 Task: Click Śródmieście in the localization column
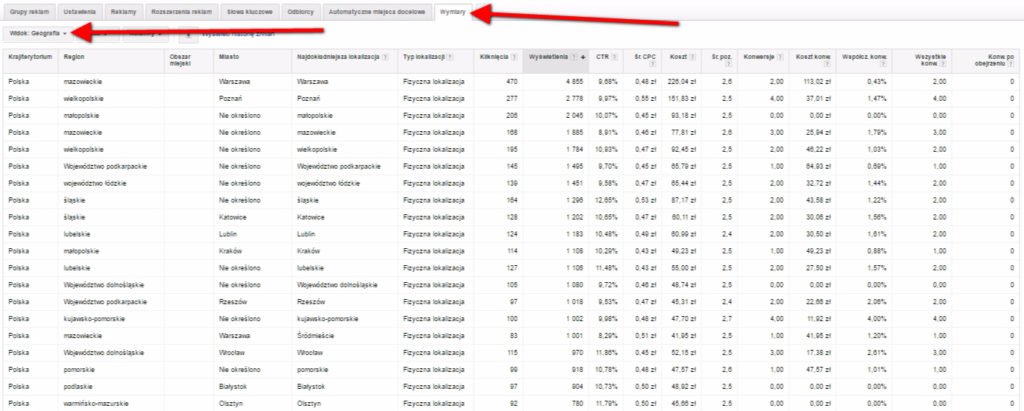pyautogui.click(x=315, y=336)
